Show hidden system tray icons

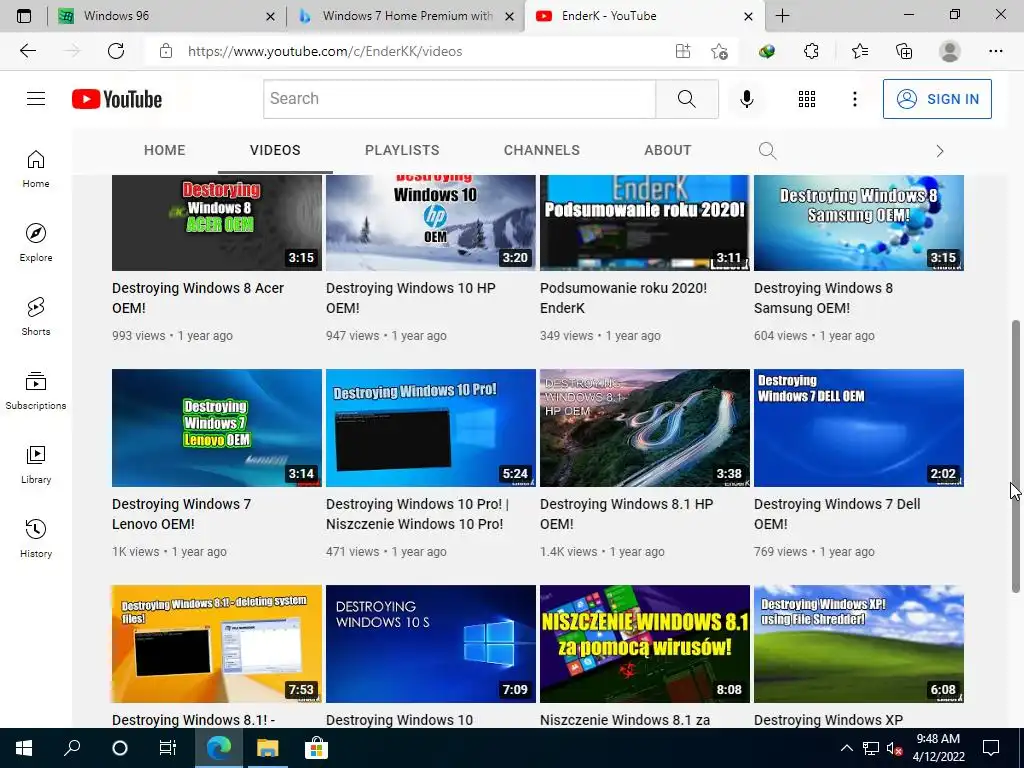[846, 748]
